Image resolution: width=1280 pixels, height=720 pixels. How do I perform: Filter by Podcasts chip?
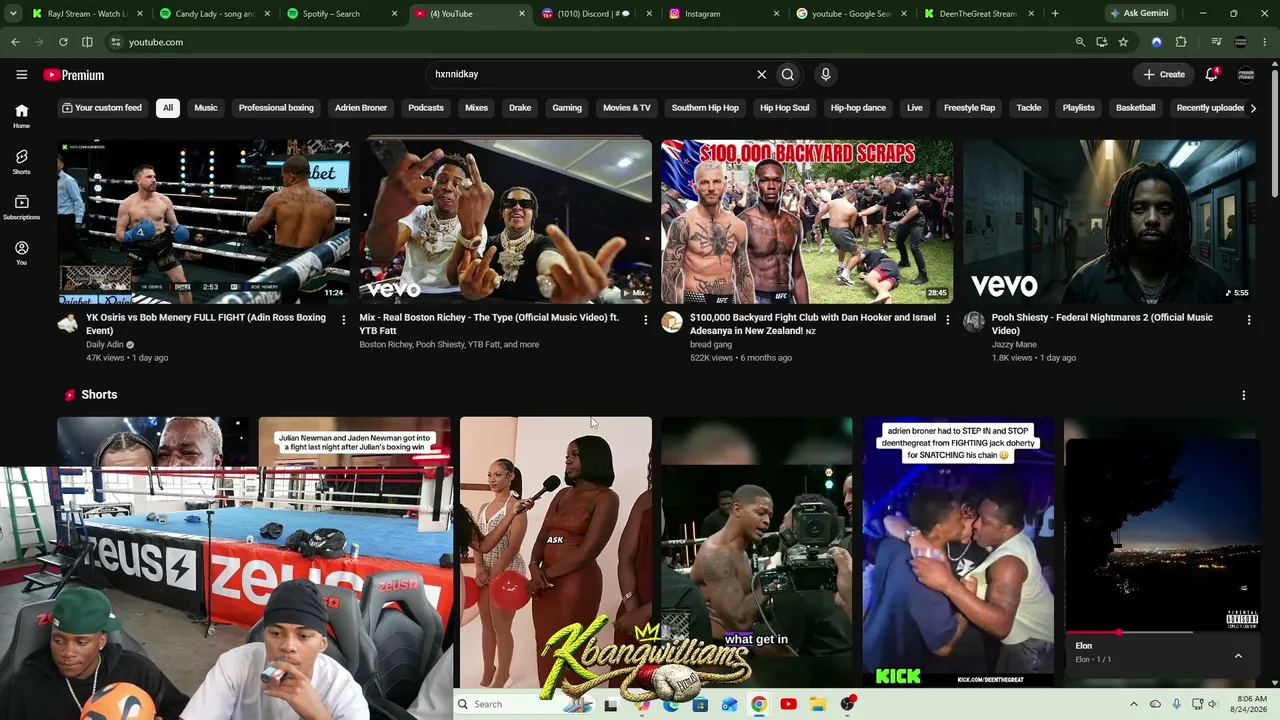coord(426,108)
